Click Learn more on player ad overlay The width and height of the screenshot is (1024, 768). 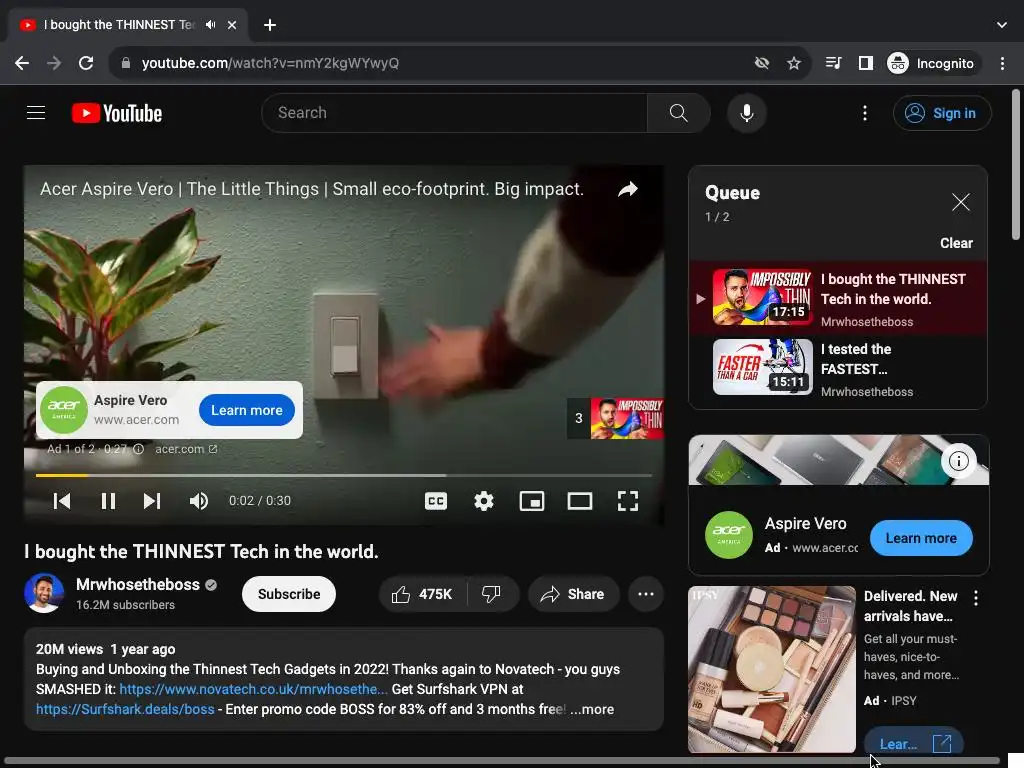coord(247,410)
